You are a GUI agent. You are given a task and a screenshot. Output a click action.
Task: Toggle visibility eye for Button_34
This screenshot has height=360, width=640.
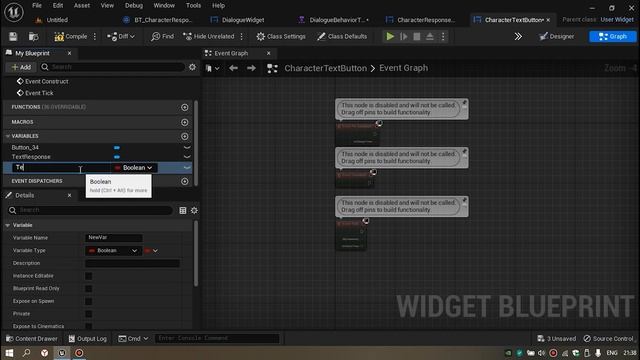[187, 147]
